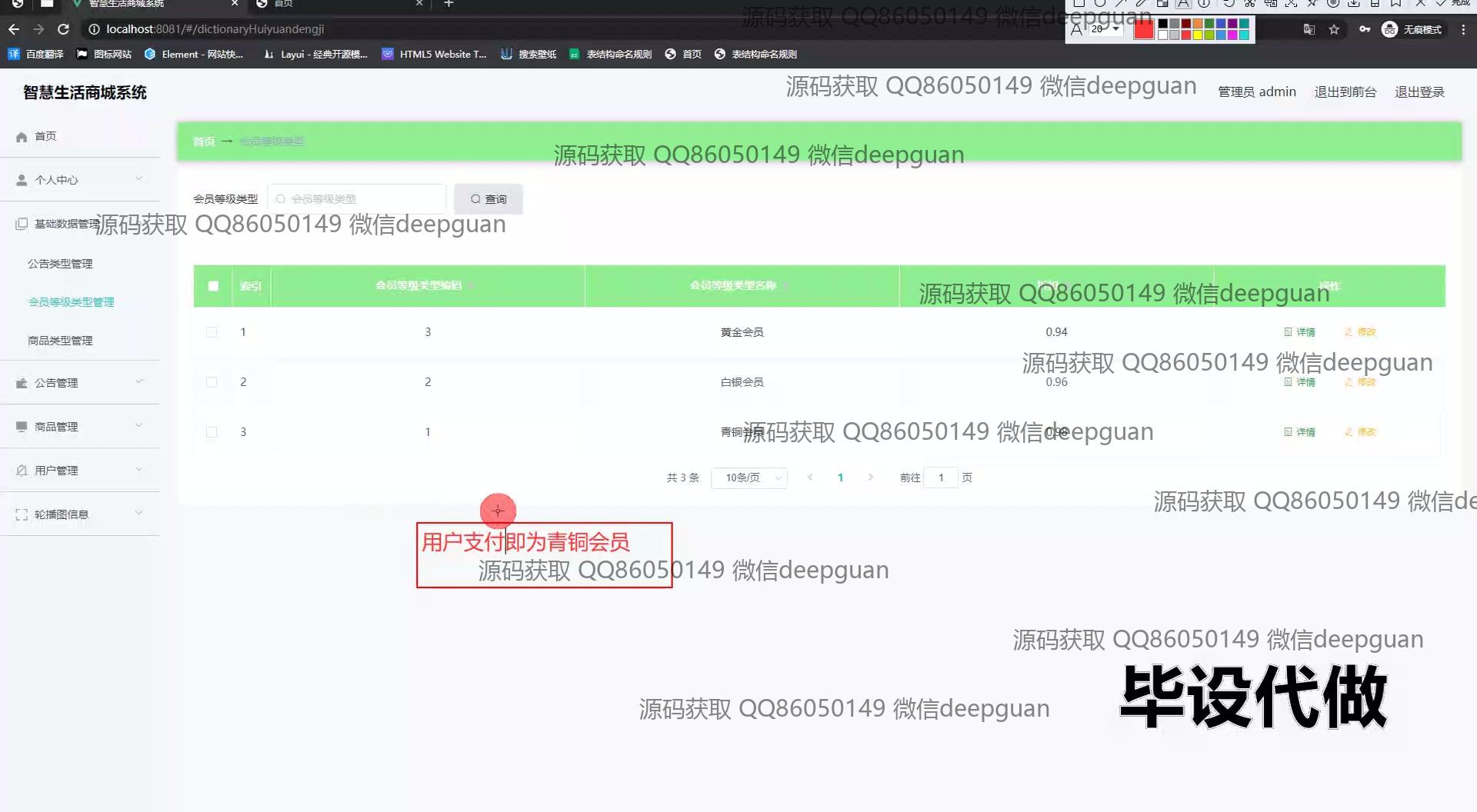Select the red color swatch in annotation toolbar
The width and height of the screenshot is (1477, 812).
[1144, 29]
